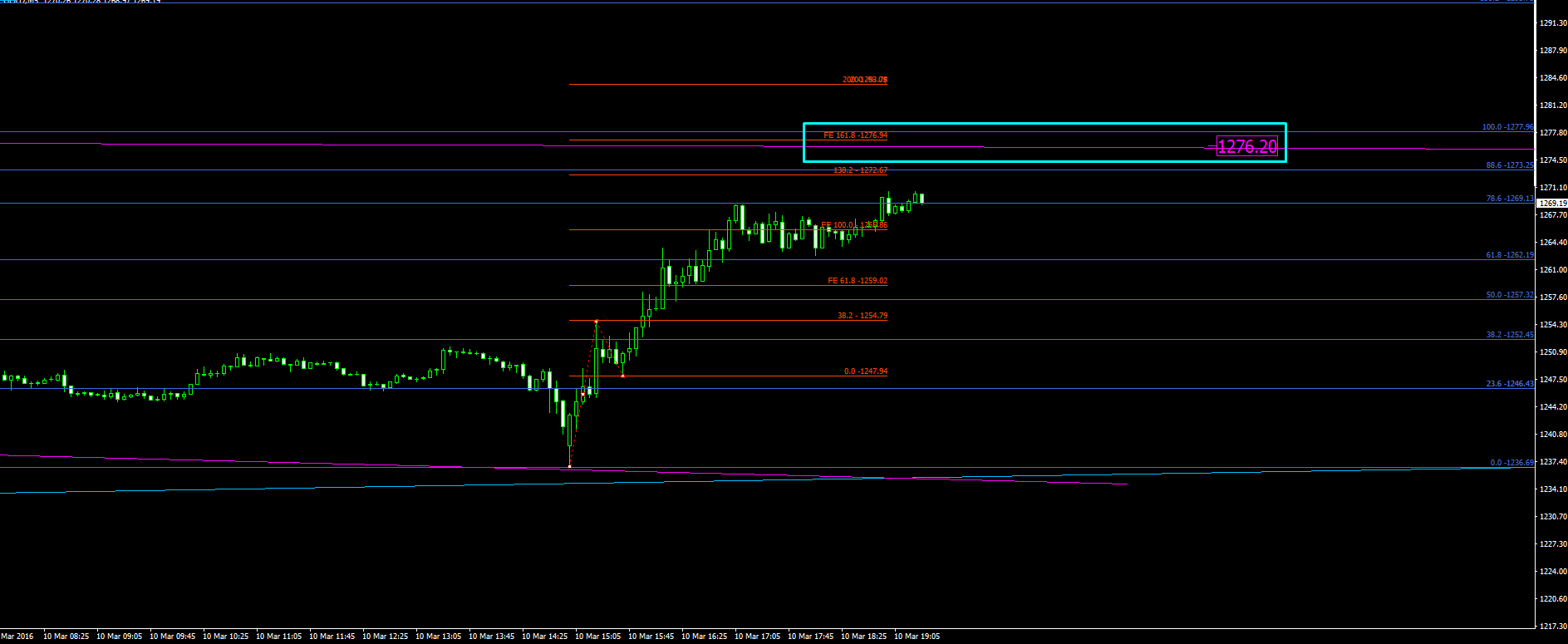Image resolution: width=1568 pixels, height=644 pixels.
Task: Click 1237.40 on the price scale
Action: click(x=1553, y=462)
